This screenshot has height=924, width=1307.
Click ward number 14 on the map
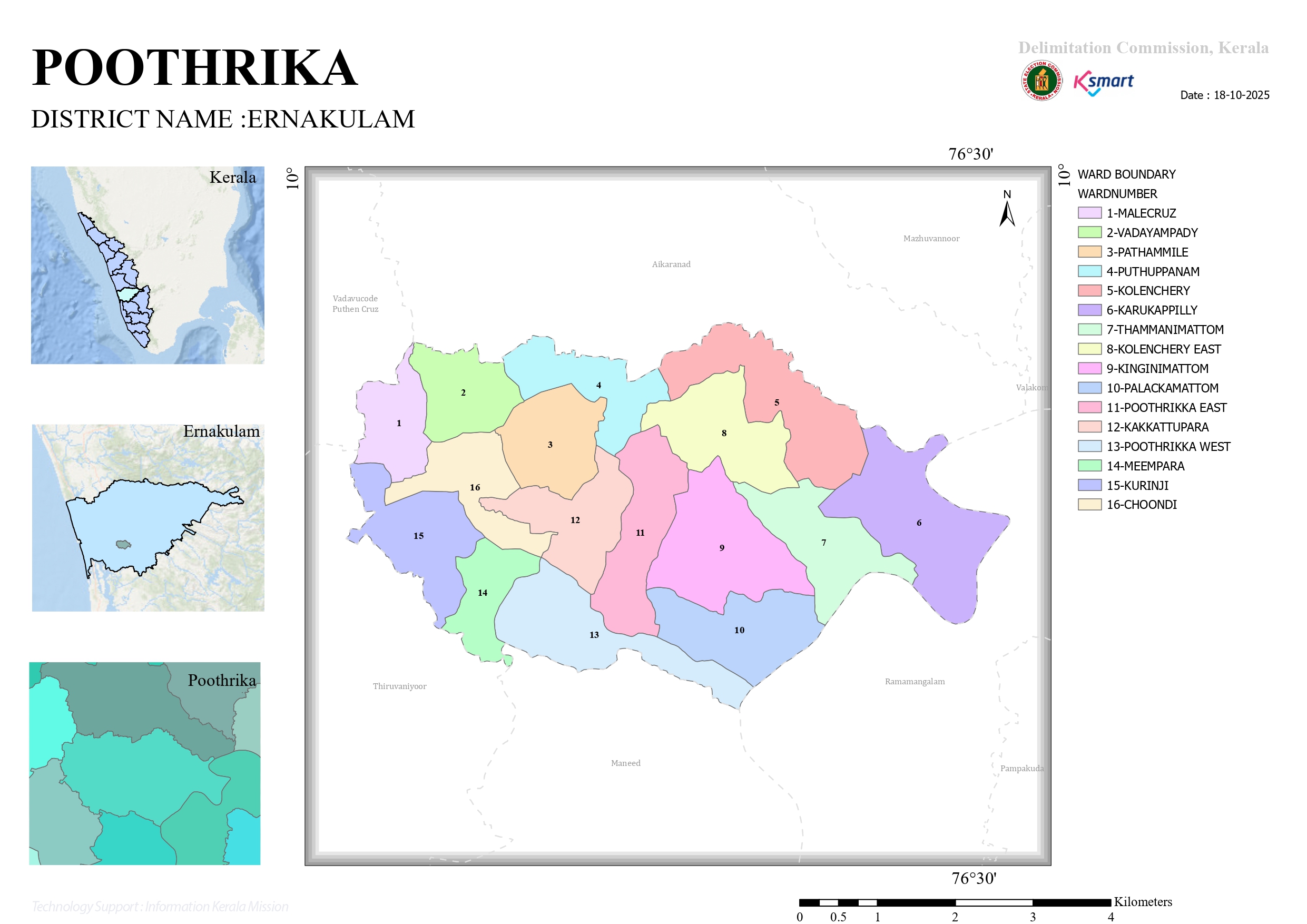point(482,592)
